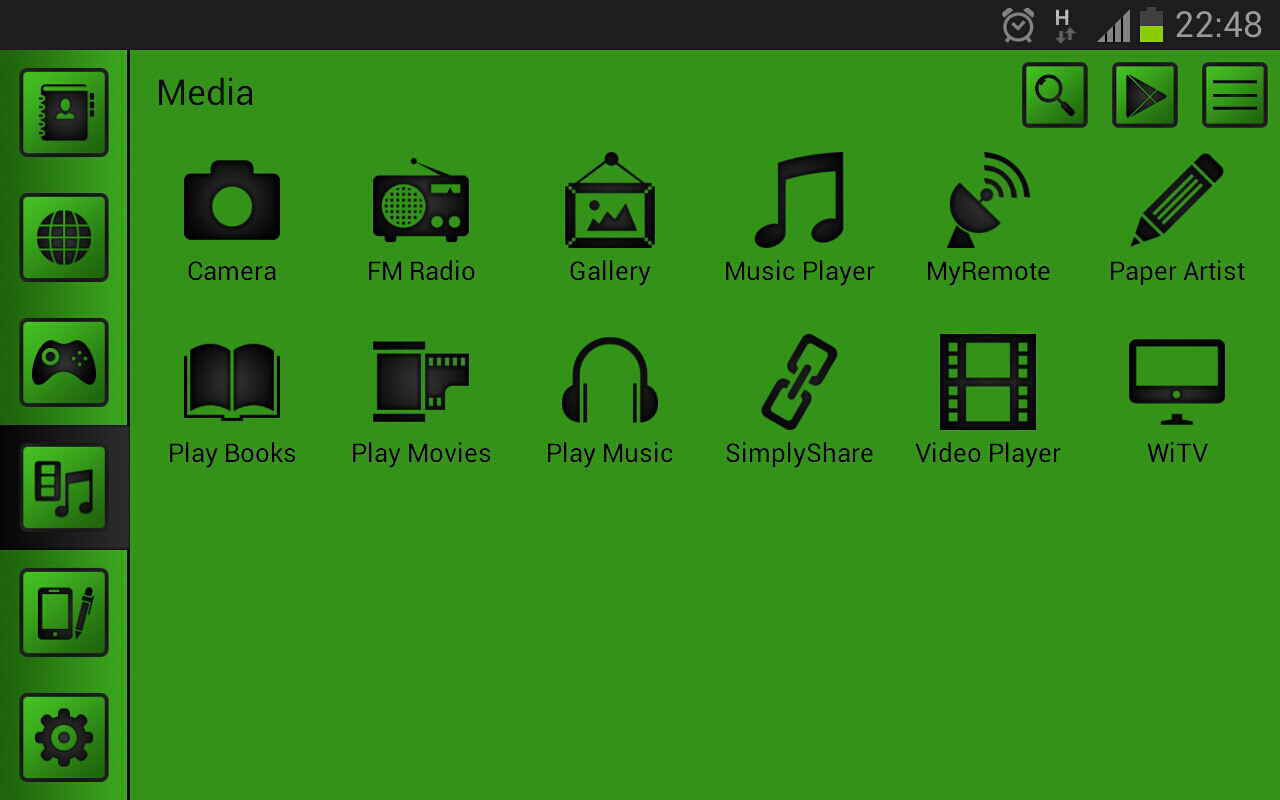1280x800 pixels.
Task: Open the hamburger menu button
Action: tap(1235, 95)
